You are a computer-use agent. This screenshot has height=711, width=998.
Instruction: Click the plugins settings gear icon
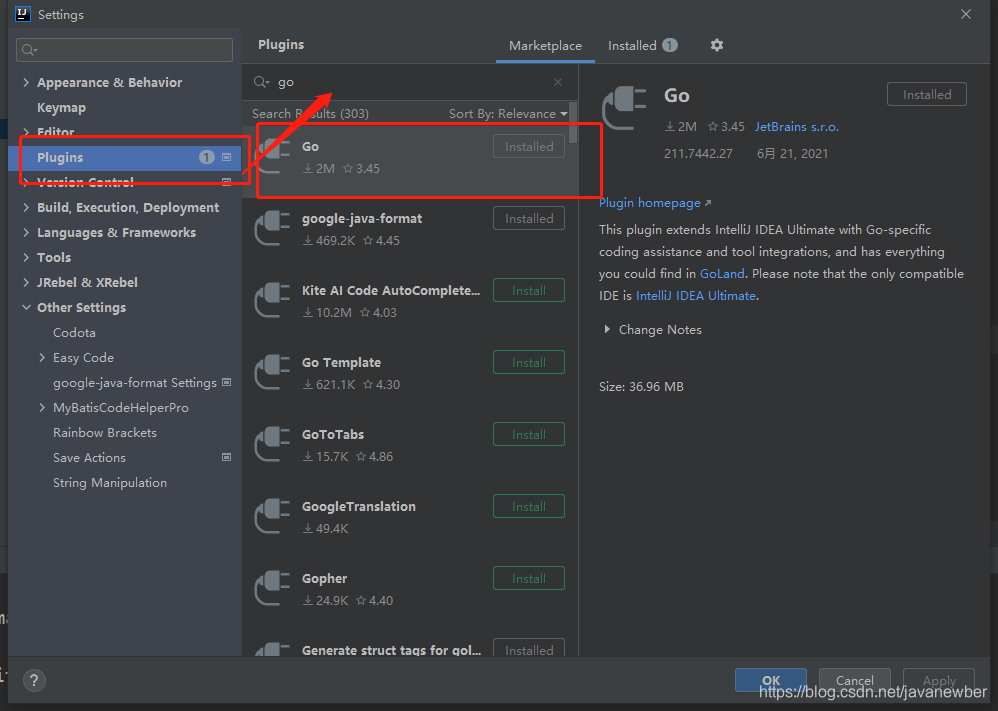click(x=717, y=45)
